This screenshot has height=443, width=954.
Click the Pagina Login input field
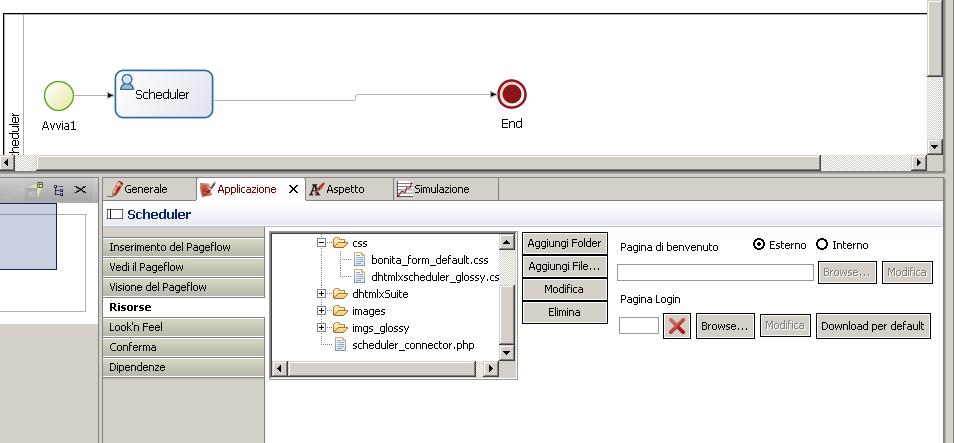(639, 326)
